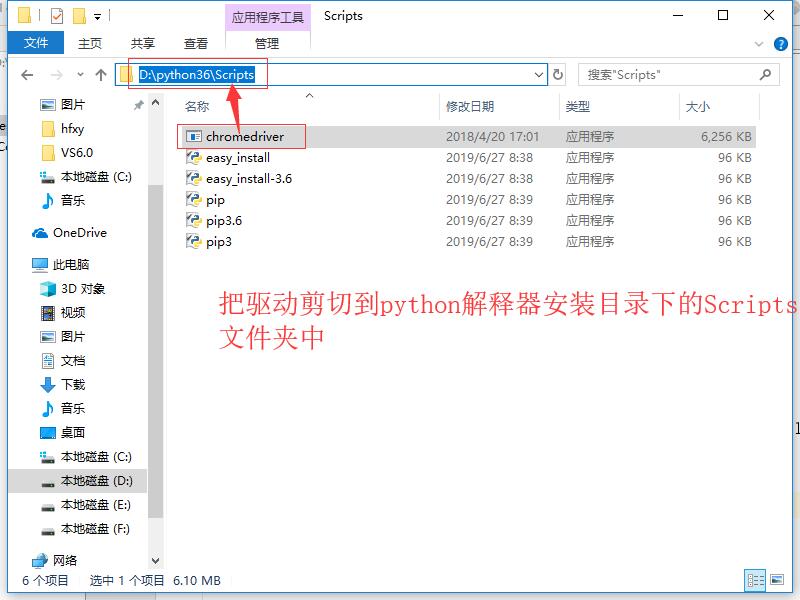Switch to large icons view in status bar
The width and height of the screenshot is (800, 600).
[x=777, y=580]
